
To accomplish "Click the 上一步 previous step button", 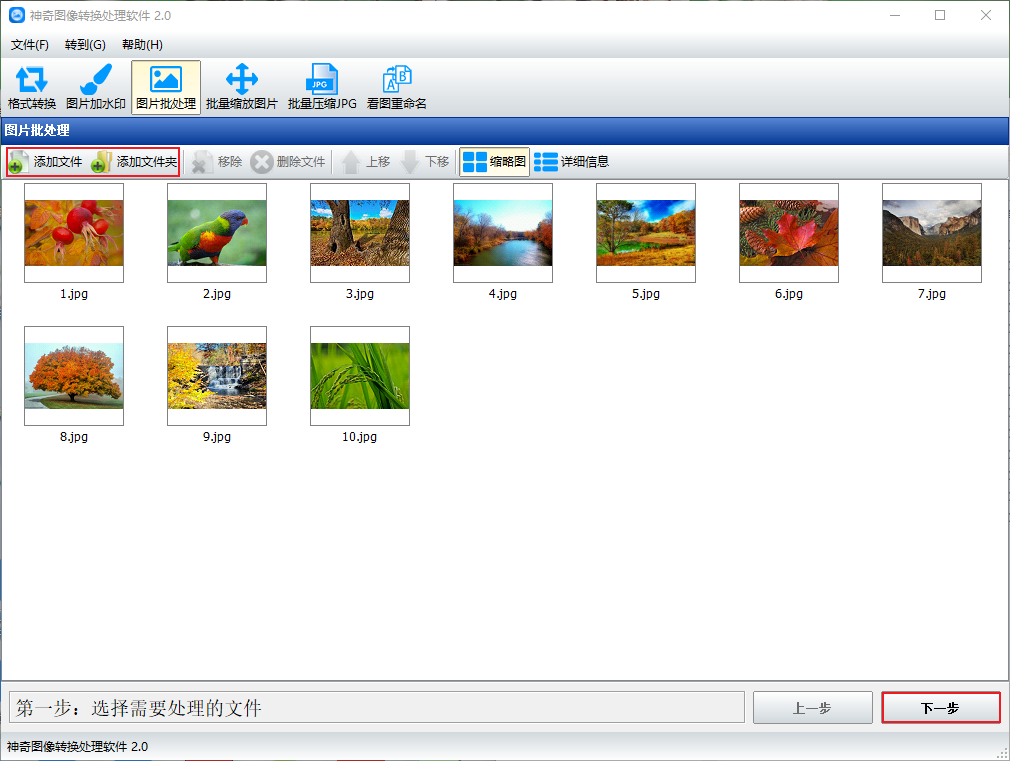I will pos(812,708).
